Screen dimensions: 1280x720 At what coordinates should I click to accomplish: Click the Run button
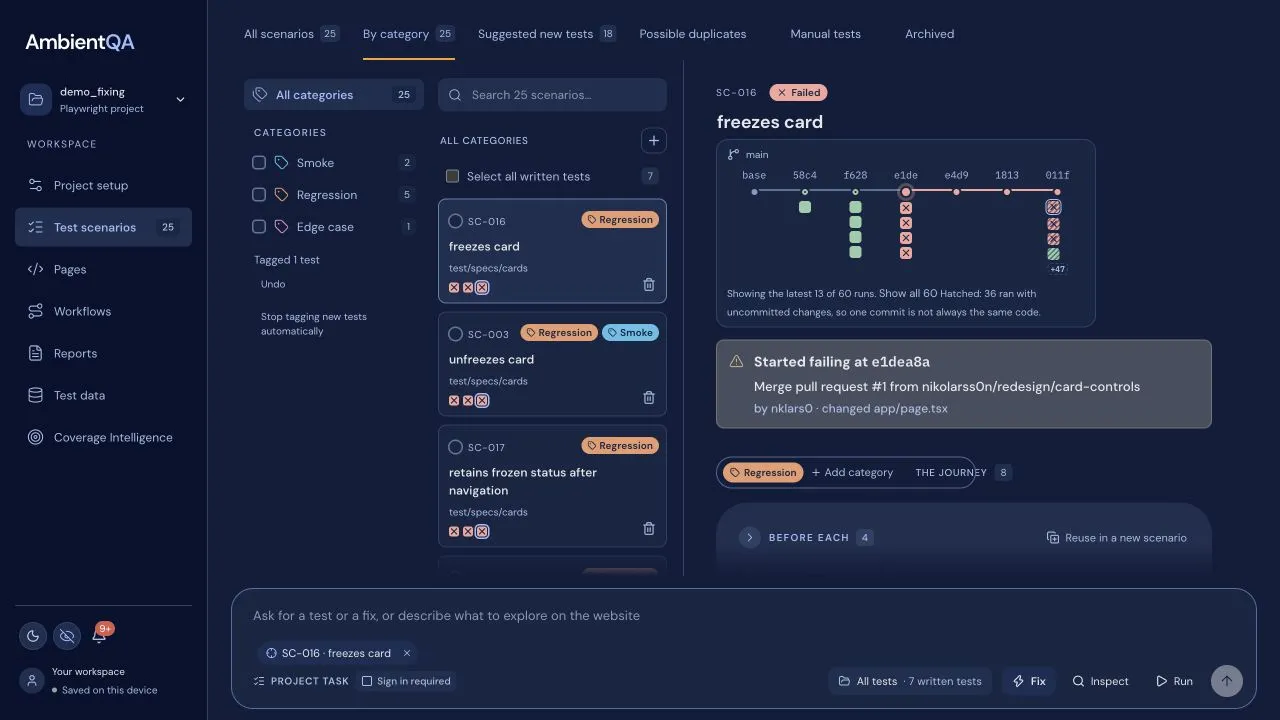click(1174, 681)
